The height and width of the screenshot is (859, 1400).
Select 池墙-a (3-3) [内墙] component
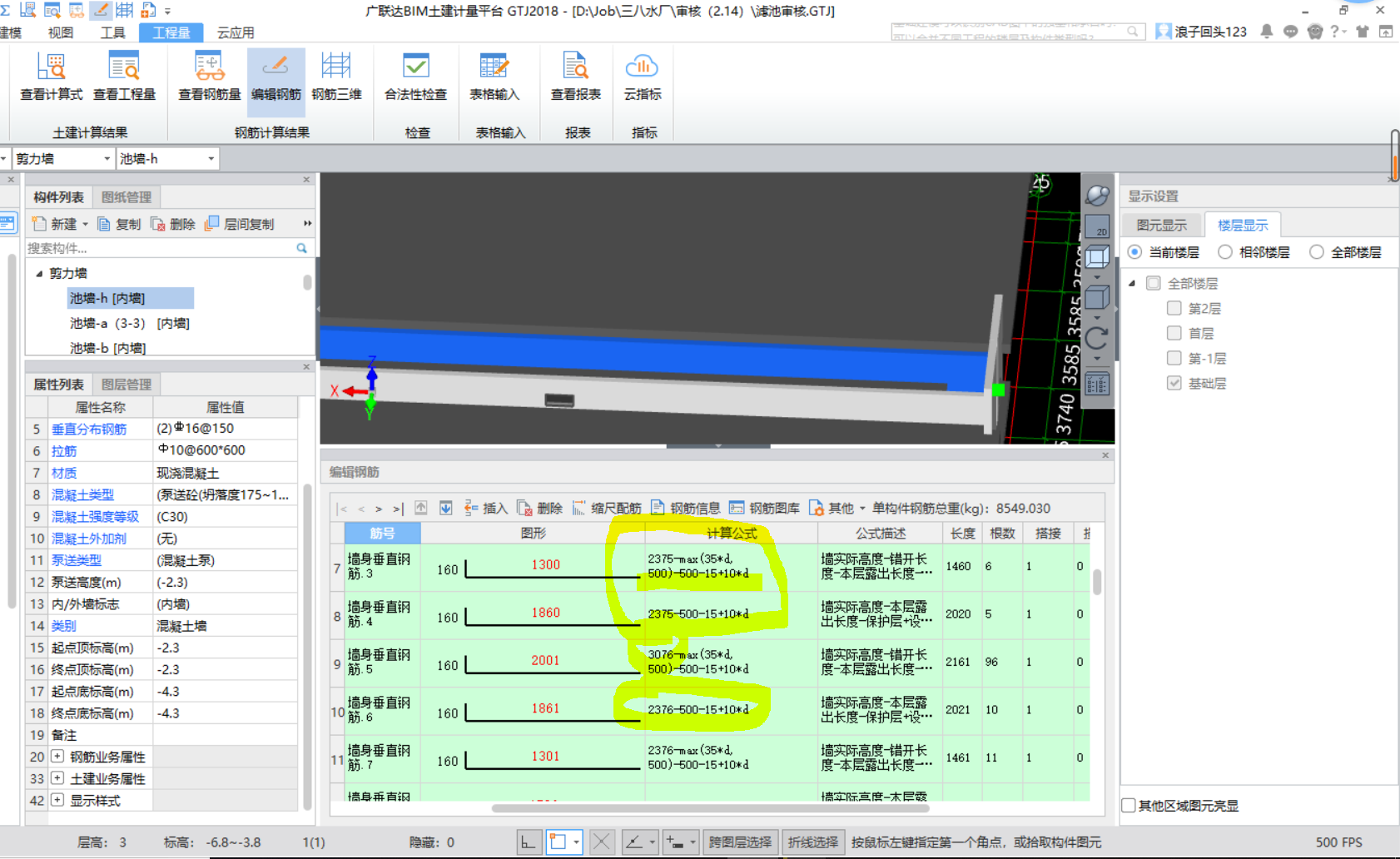[x=130, y=323]
